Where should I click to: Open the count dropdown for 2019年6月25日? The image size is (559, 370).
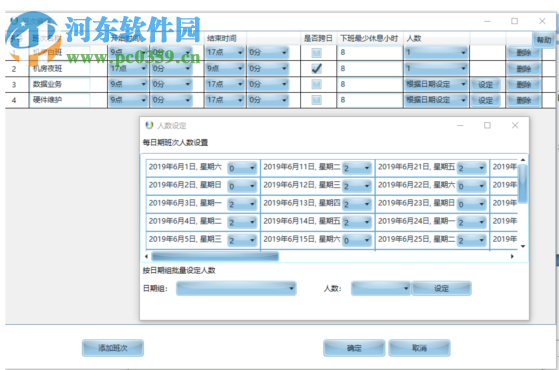click(x=472, y=240)
